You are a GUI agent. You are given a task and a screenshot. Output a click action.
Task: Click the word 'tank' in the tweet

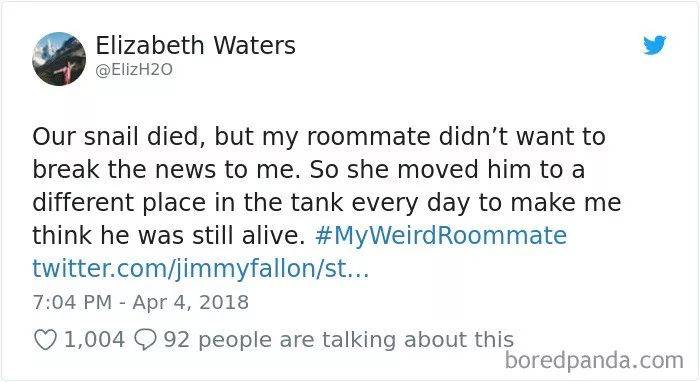[x=317, y=202]
